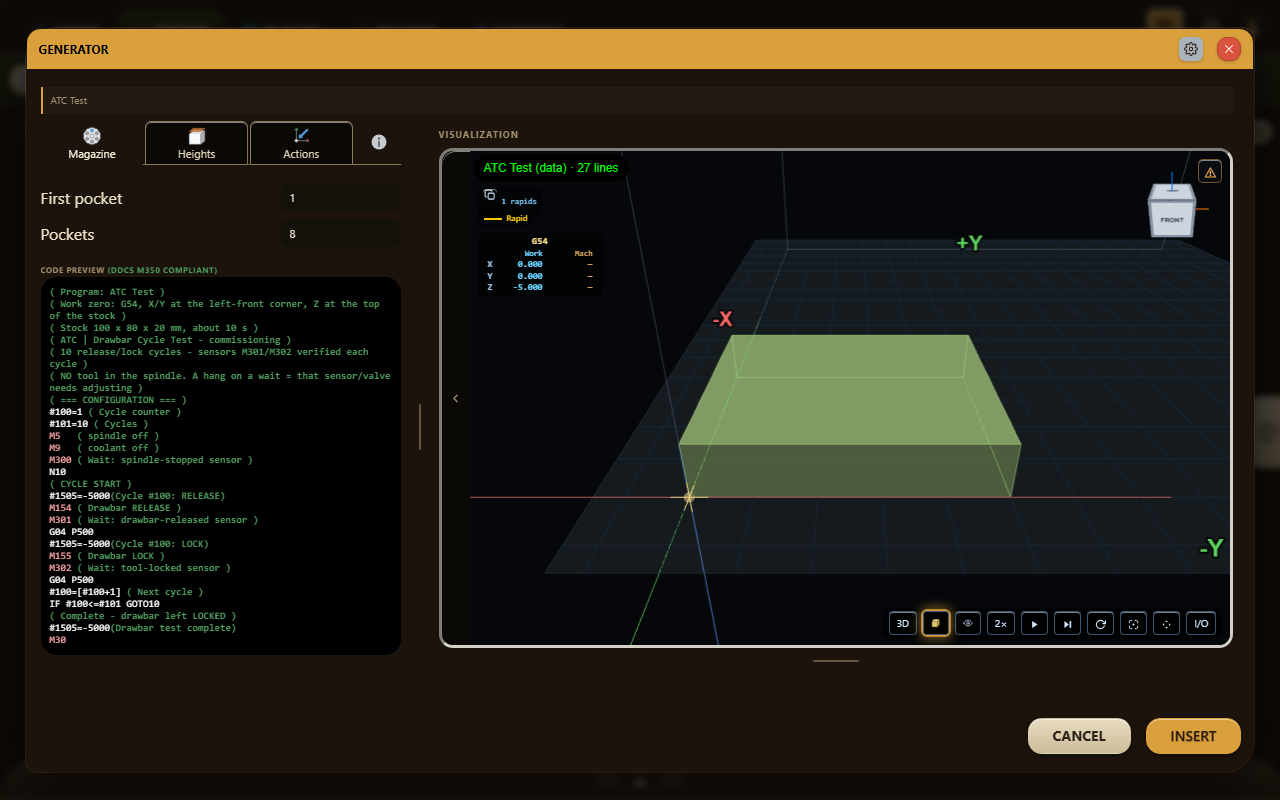Step forward in the simulation
1280x800 pixels.
[x=1067, y=623]
